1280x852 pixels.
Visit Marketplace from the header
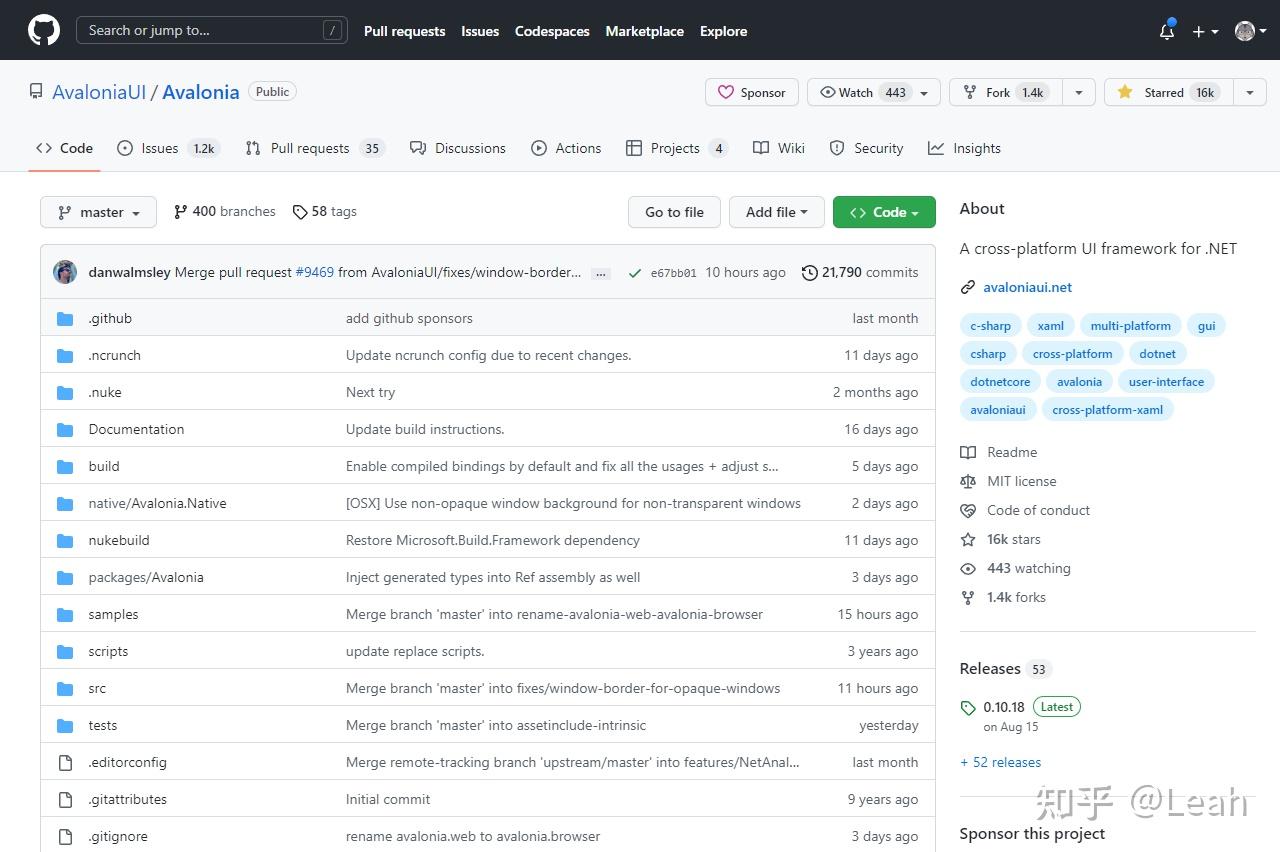645,31
